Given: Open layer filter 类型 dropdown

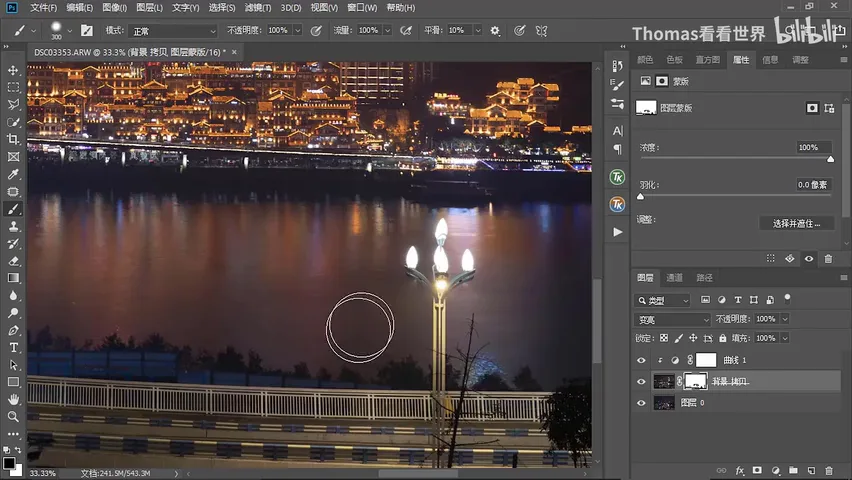Looking at the screenshot, I should (662, 301).
